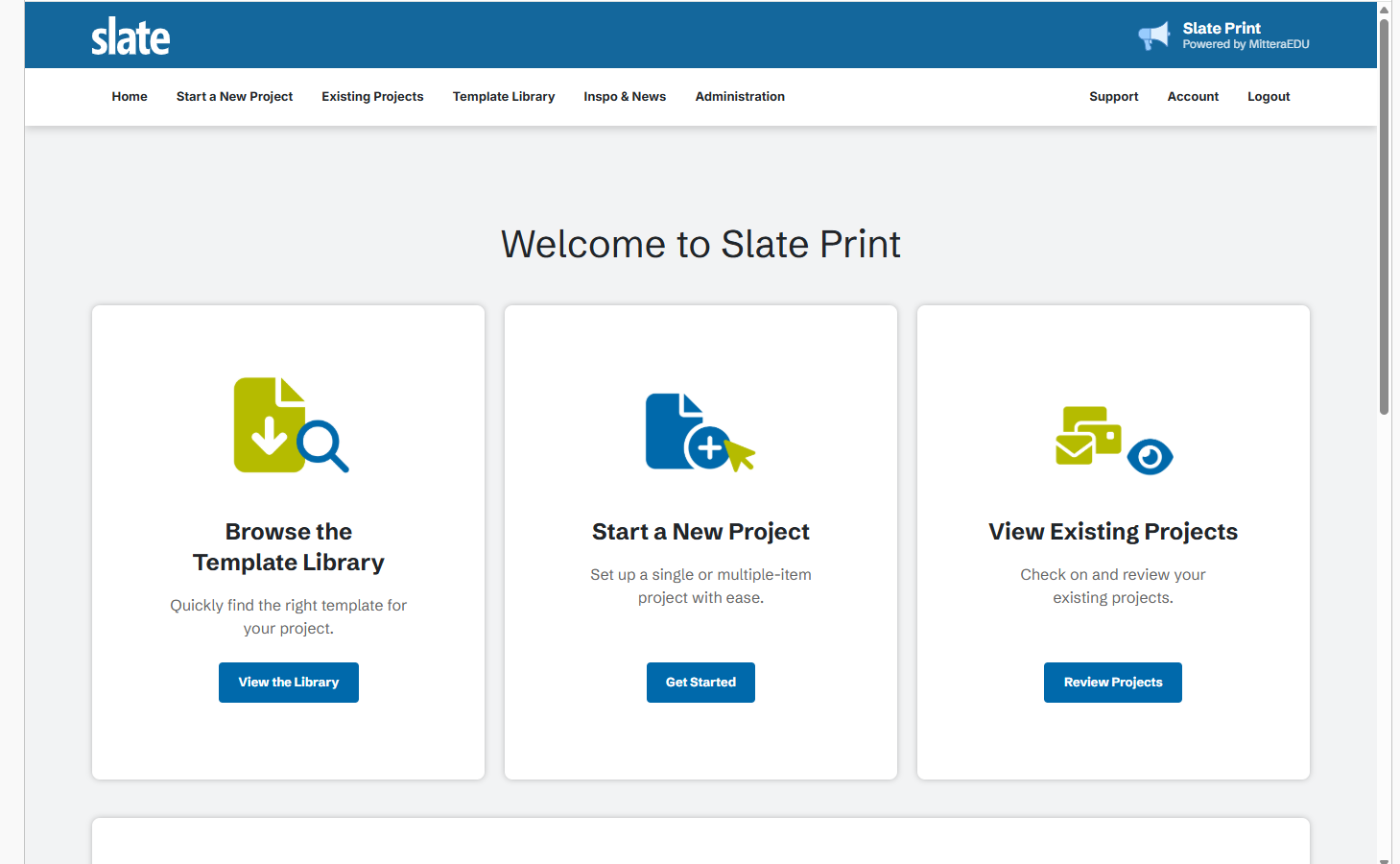Click the Get Started button

[700, 683]
